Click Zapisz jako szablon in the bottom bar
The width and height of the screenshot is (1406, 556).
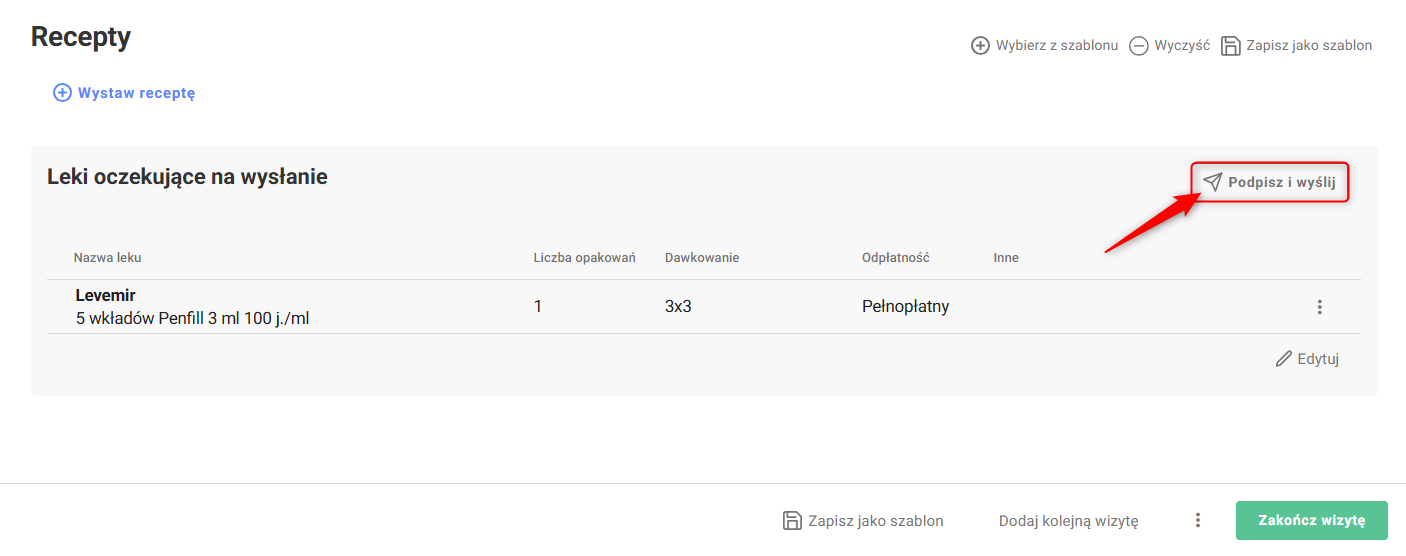(876, 520)
